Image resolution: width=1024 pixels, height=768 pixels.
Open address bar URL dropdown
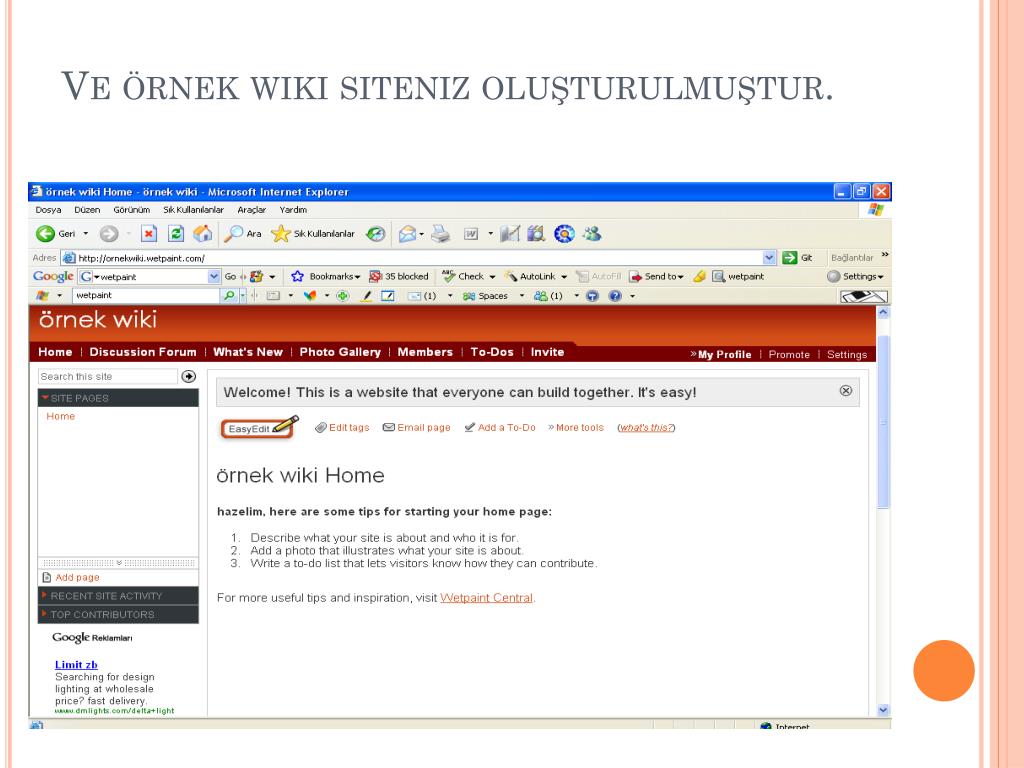tap(769, 257)
